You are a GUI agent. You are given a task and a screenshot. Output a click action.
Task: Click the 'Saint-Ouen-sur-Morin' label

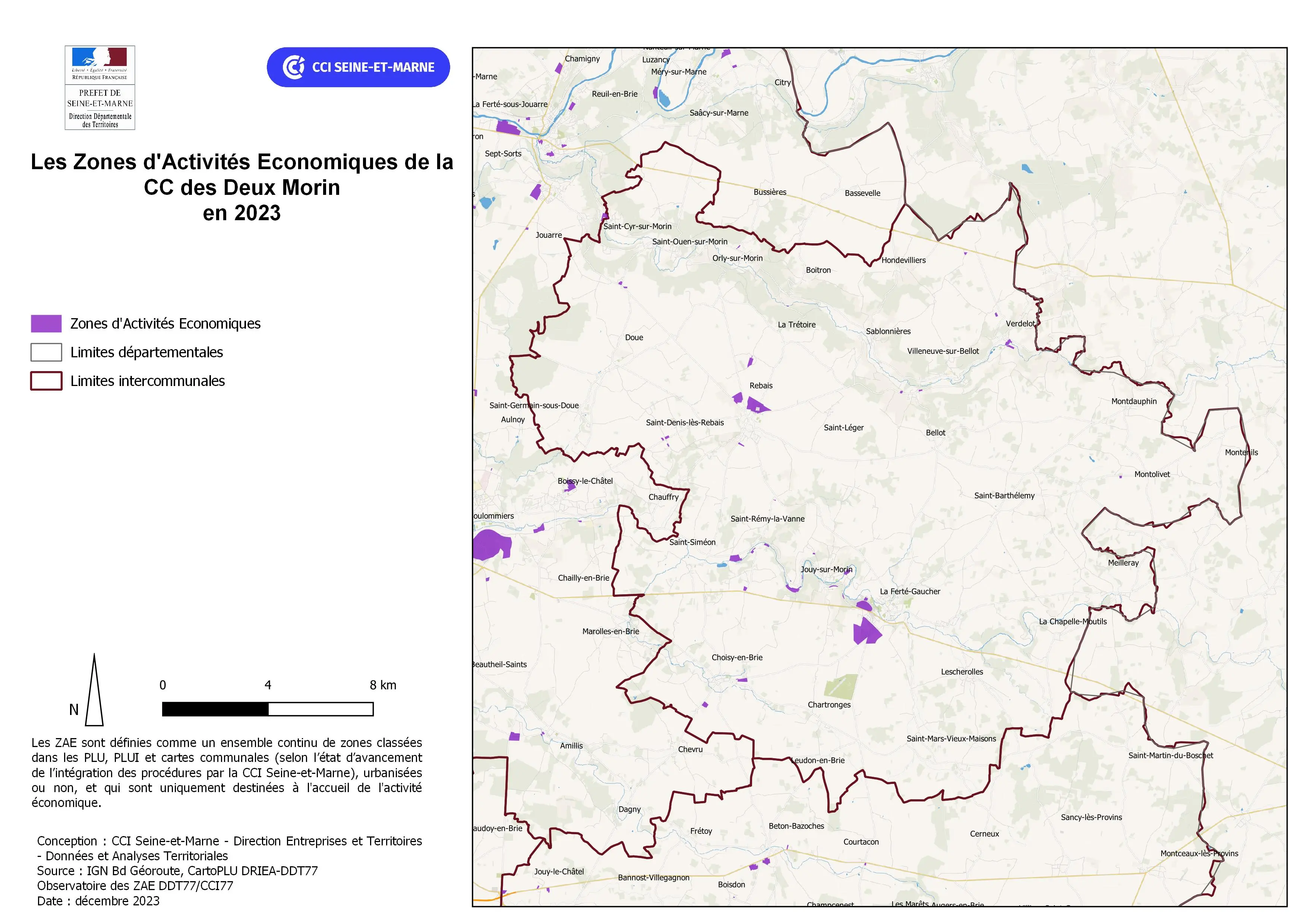pos(689,242)
